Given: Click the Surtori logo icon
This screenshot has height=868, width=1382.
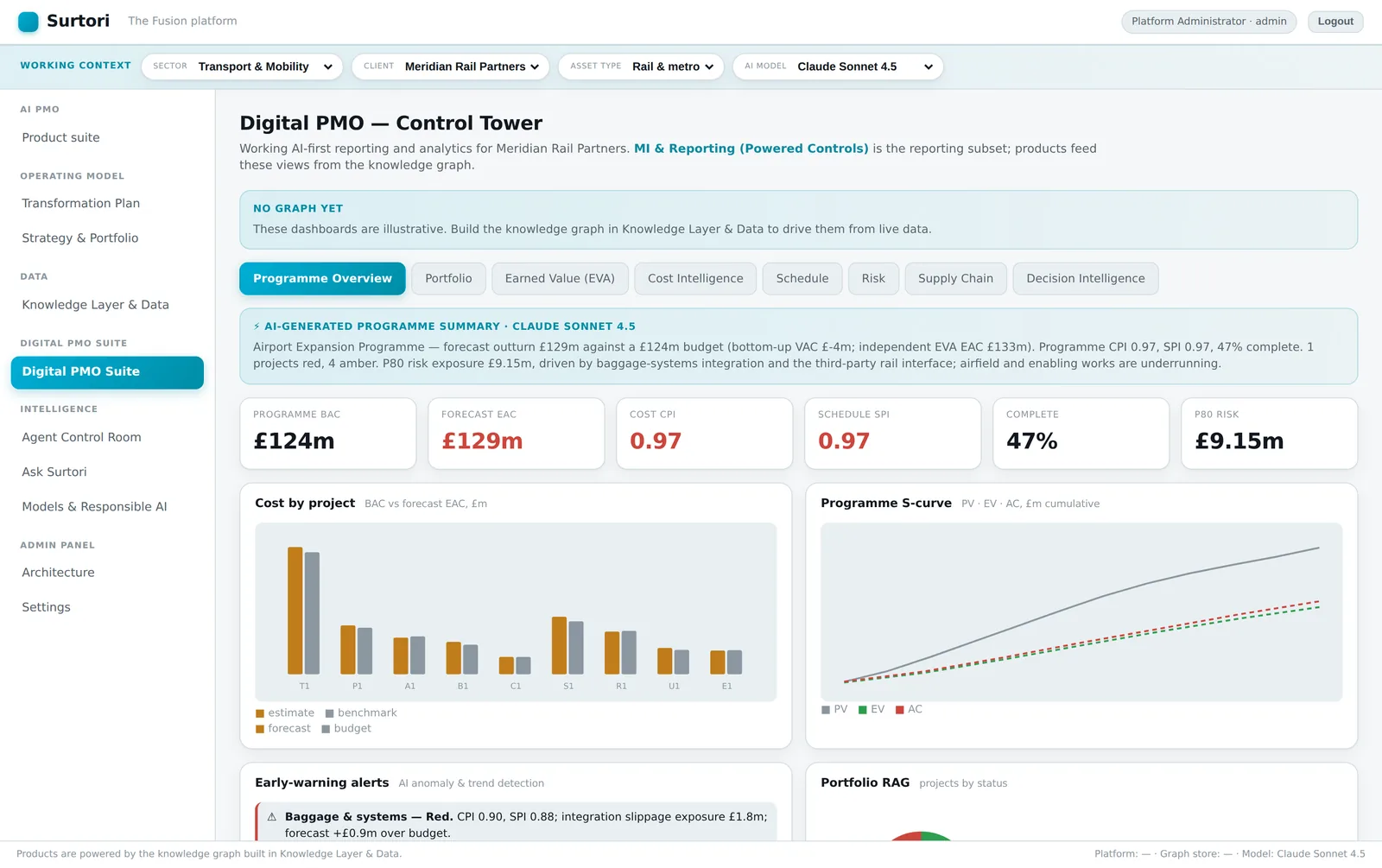Looking at the screenshot, I should [x=29, y=22].
